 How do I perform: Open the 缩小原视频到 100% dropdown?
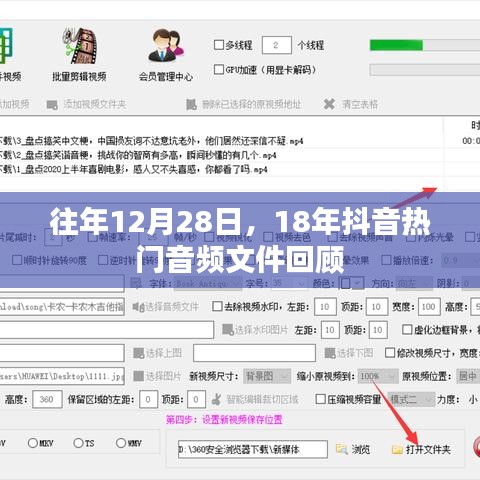click(378, 376)
